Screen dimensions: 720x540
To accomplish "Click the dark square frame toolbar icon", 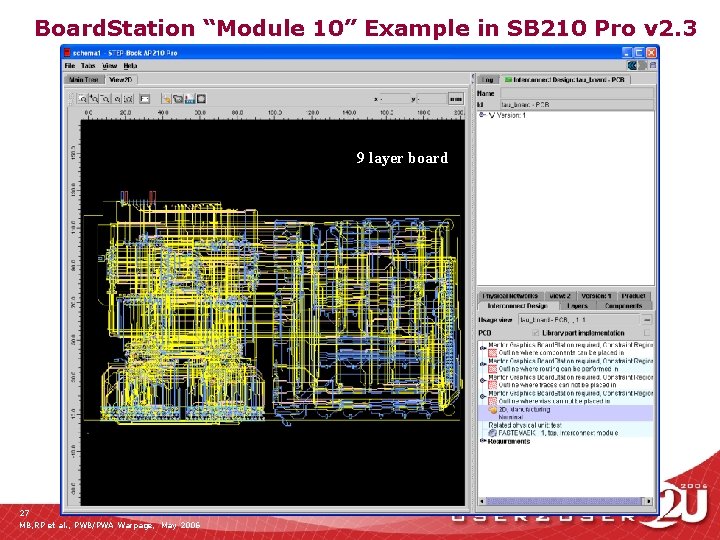I will click(x=201, y=98).
